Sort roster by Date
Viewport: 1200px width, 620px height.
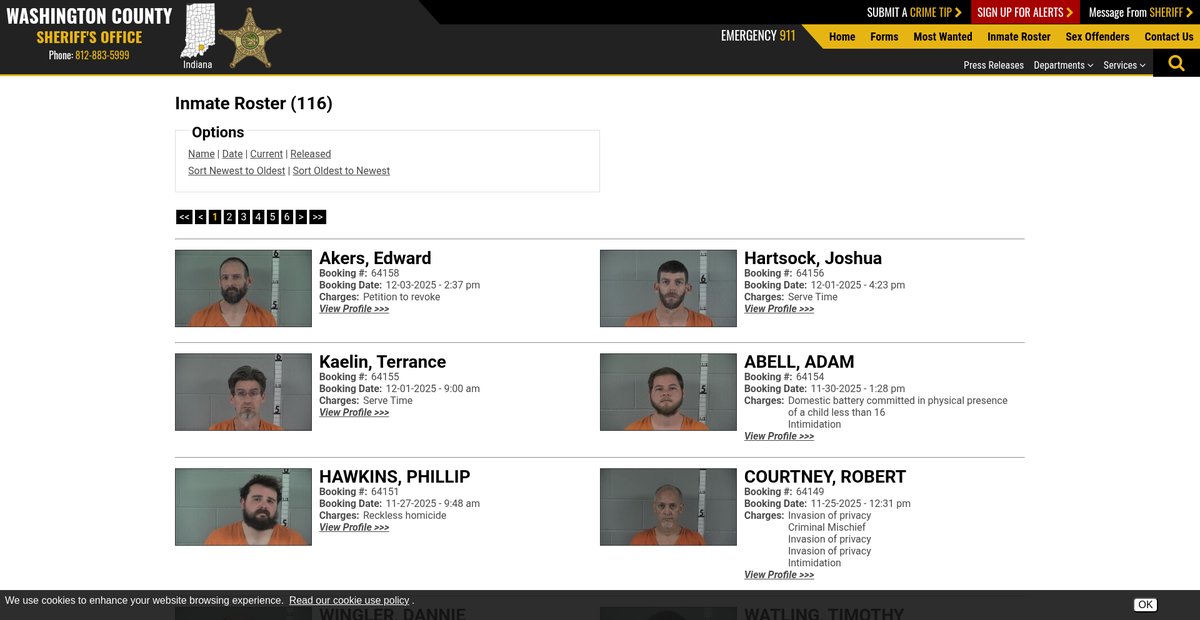click(x=232, y=154)
